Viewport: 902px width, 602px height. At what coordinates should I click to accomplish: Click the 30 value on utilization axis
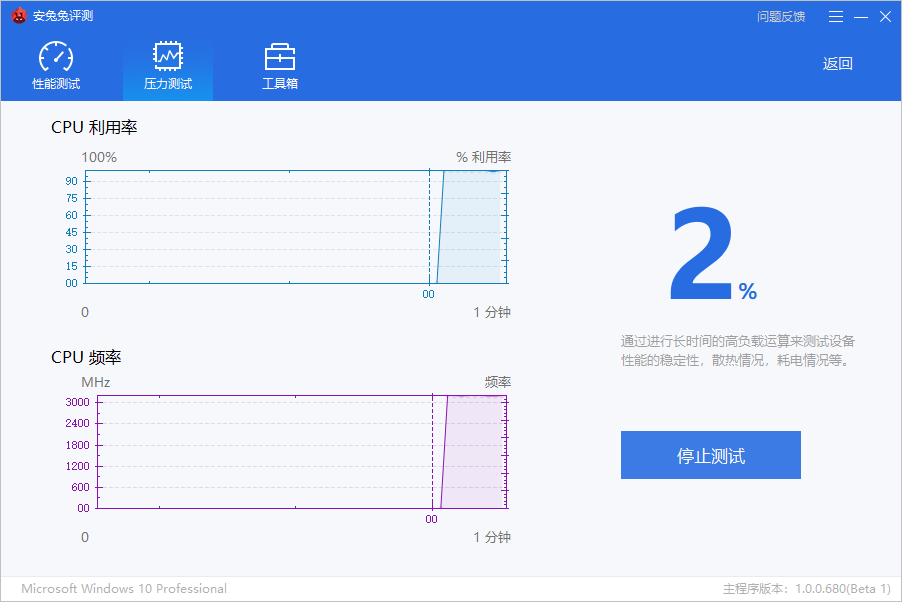71,249
